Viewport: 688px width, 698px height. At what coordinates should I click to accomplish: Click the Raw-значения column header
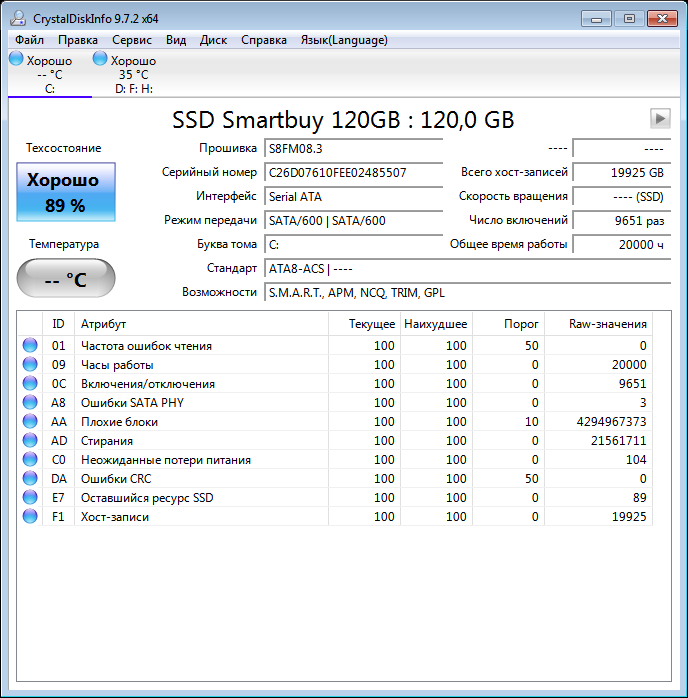click(607, 324)
